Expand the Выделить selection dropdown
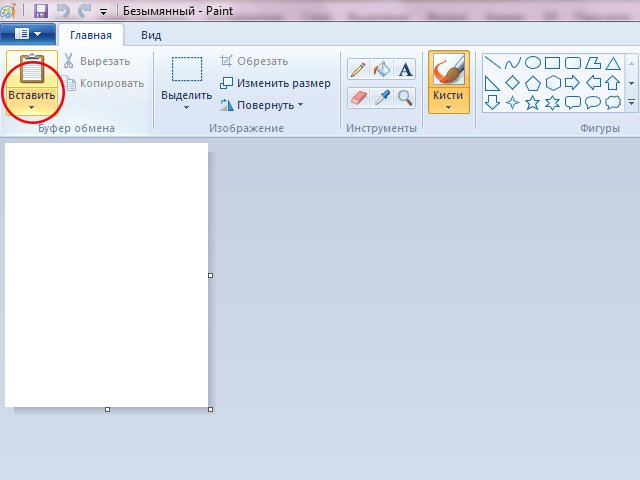This screenshot has height=480, width=640. 186,107
